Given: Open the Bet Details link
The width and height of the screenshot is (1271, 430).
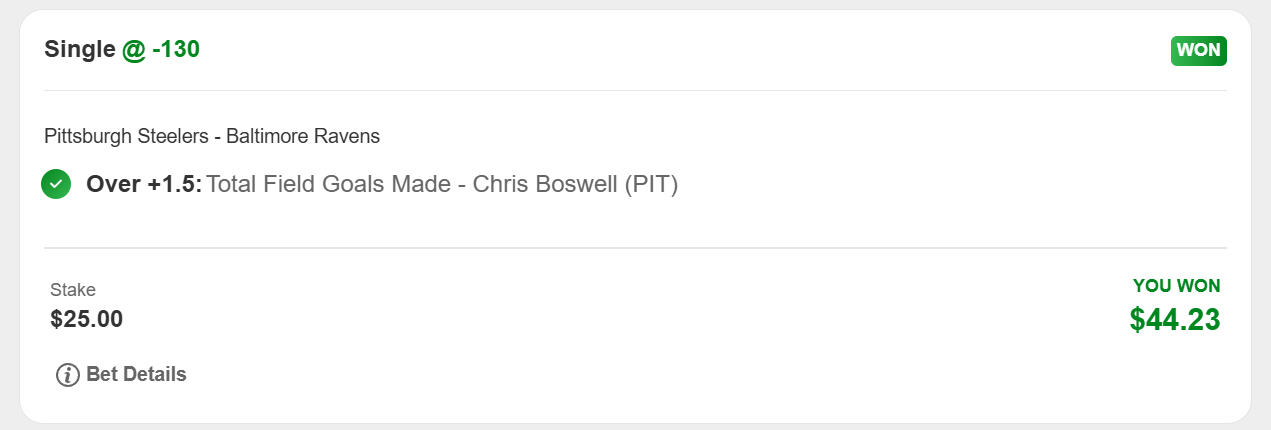Looking at the screenshot, I should (136, 375).
